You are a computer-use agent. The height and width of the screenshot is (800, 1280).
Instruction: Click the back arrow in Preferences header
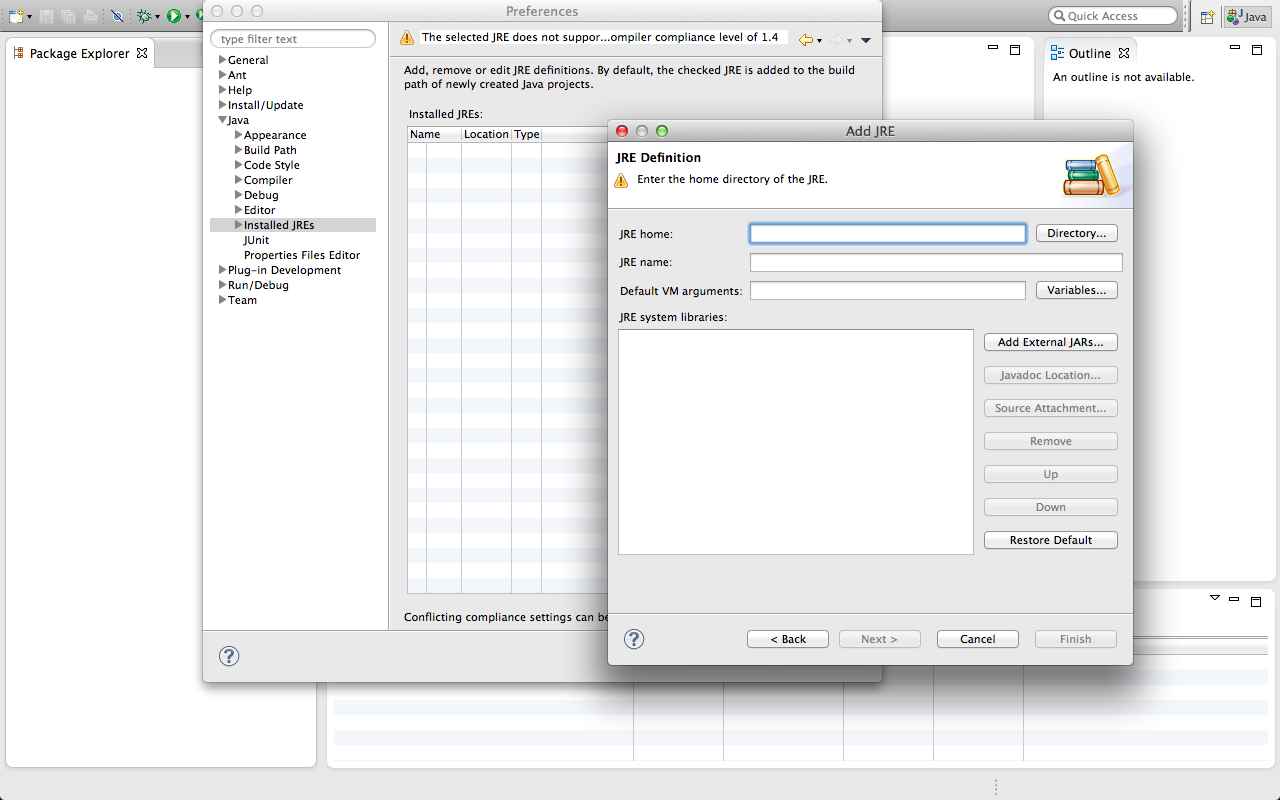806,39
